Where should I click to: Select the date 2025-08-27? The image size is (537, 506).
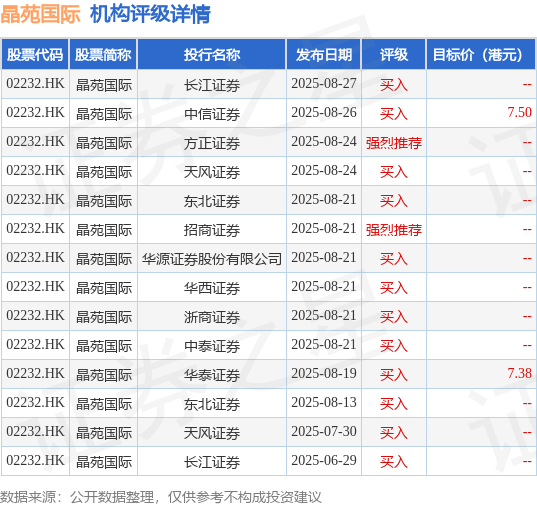(x=324, y=84)
